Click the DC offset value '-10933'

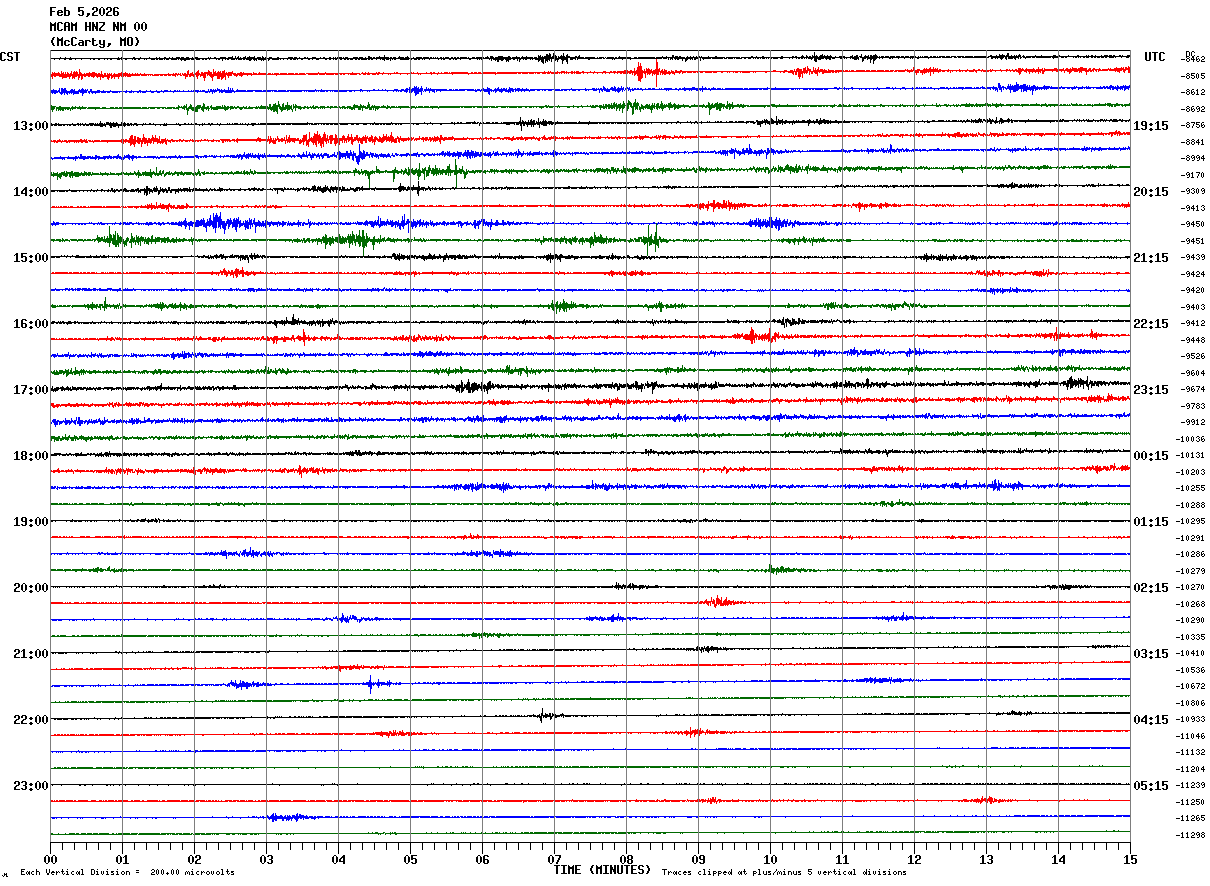[x=1192, y=719]
